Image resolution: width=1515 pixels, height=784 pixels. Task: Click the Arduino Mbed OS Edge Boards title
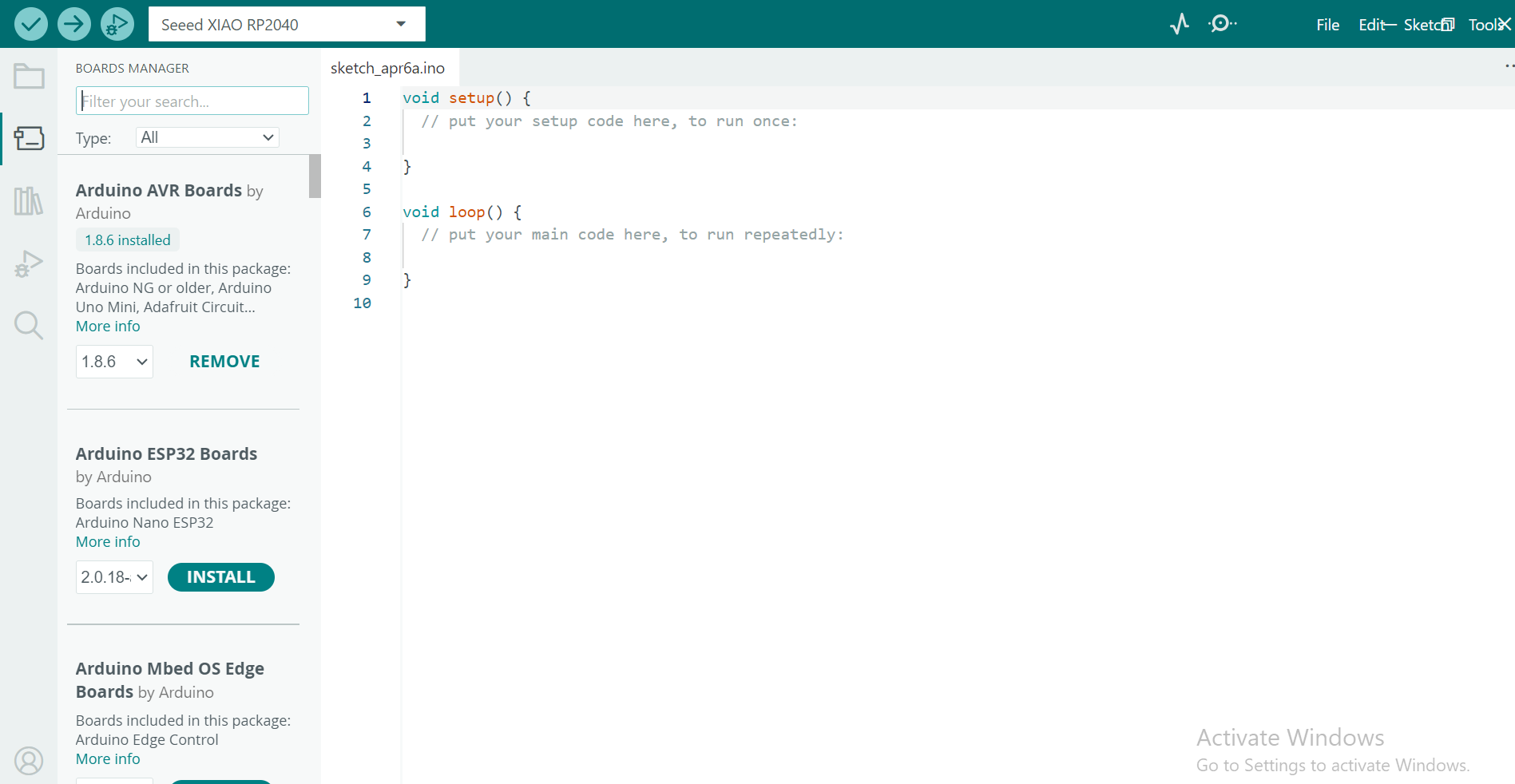click(x=170, y=680)
